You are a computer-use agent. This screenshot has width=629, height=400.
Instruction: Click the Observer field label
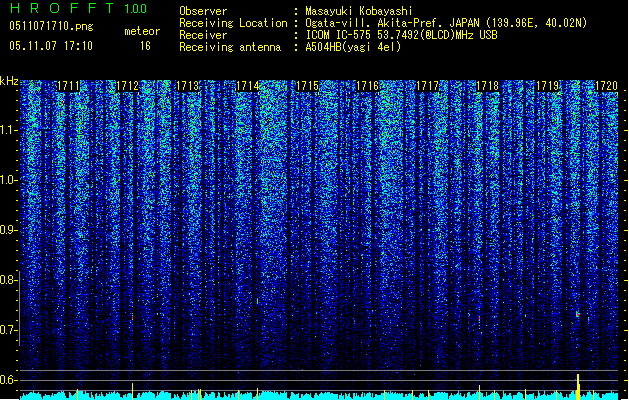[x=203, y=11]
